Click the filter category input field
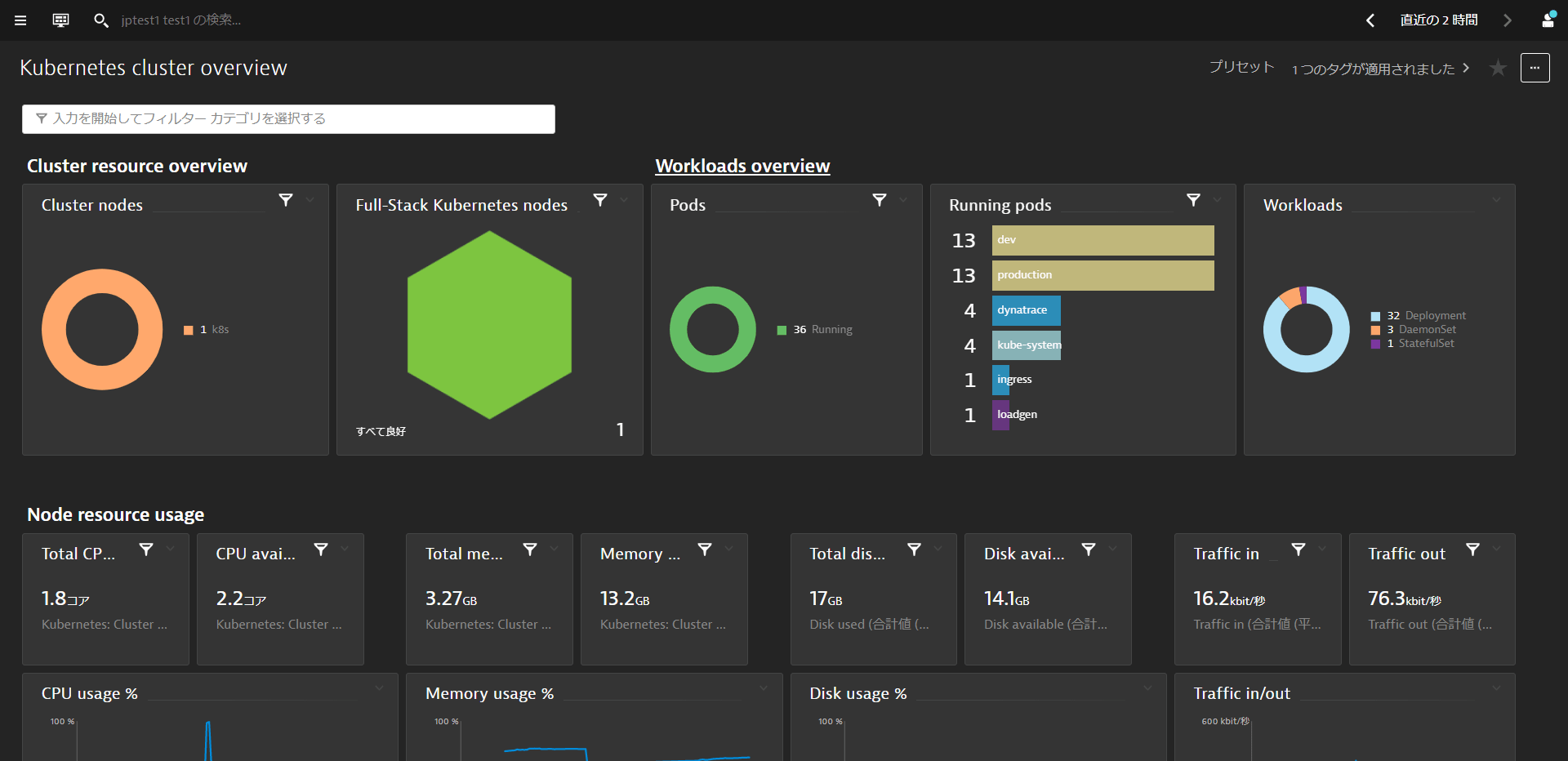Viewport: 1568px width, 761px height. coord(288,118)
